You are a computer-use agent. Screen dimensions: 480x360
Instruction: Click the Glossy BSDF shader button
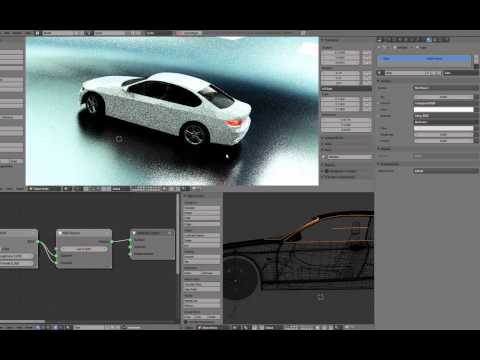tap(445, 116)
